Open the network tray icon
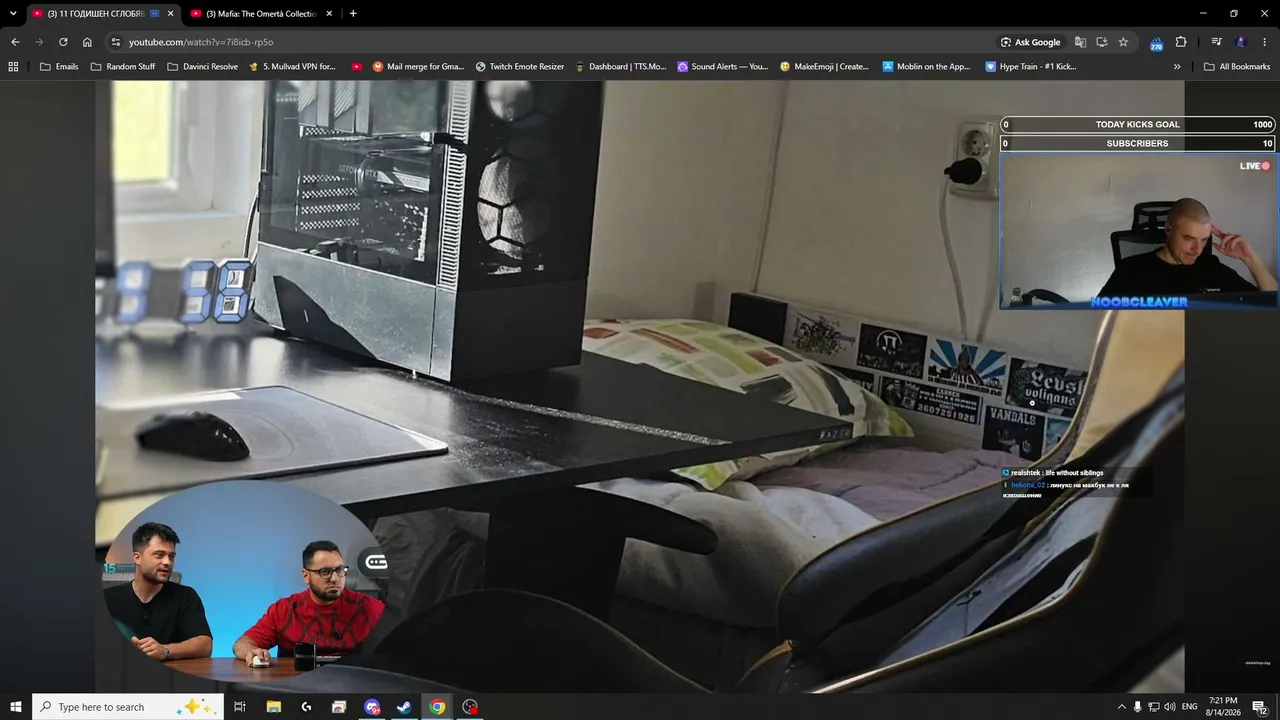The image size is (1280, 720). (x=1153, y=707)
